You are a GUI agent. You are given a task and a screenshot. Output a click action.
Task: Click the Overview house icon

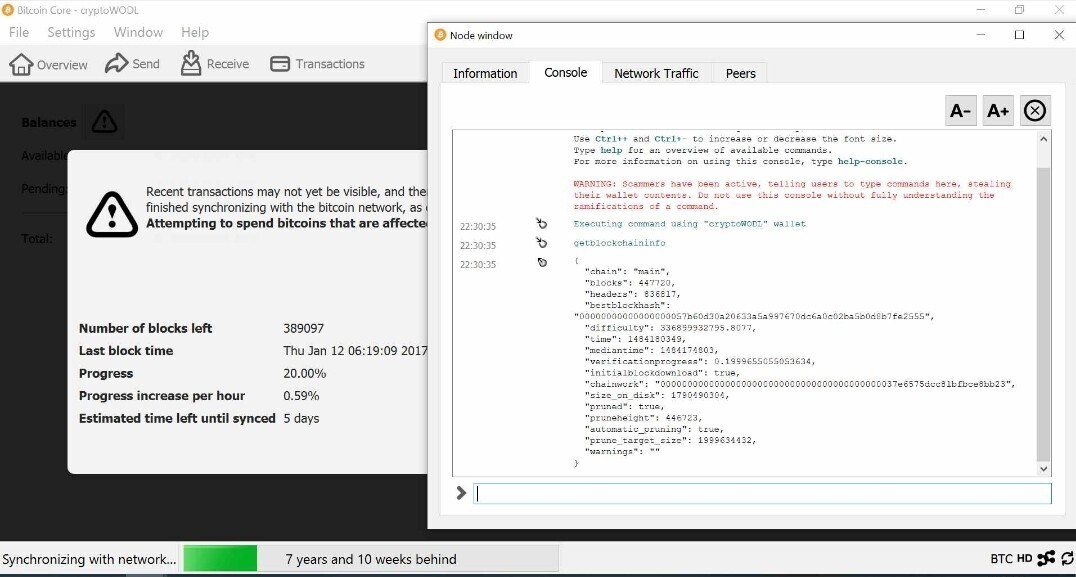click(21, 64)
